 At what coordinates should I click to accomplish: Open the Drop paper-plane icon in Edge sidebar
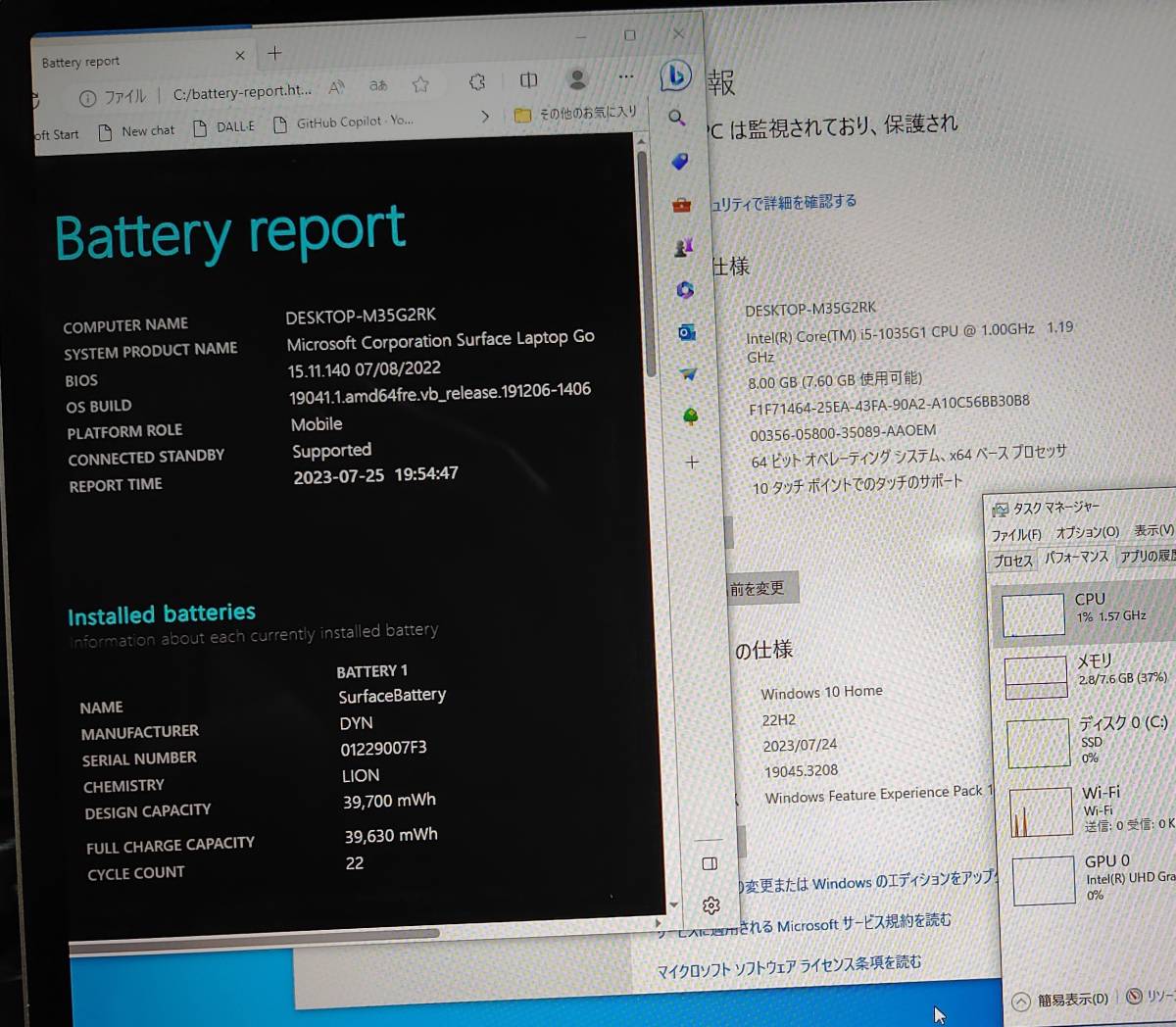689,374
